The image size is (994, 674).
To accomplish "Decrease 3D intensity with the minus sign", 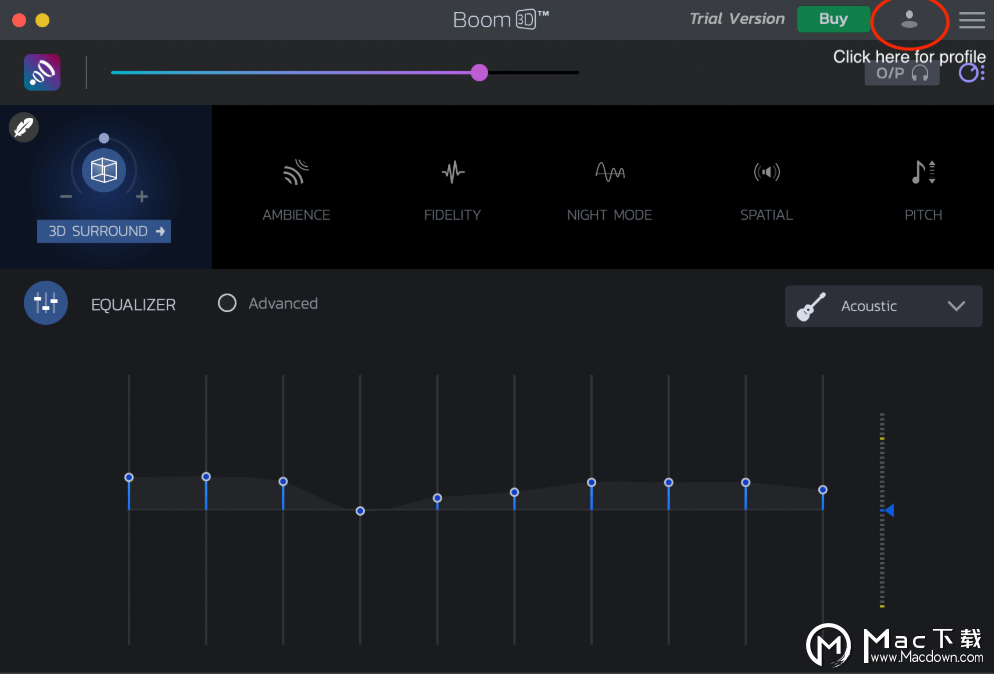I will pos(66,197).
